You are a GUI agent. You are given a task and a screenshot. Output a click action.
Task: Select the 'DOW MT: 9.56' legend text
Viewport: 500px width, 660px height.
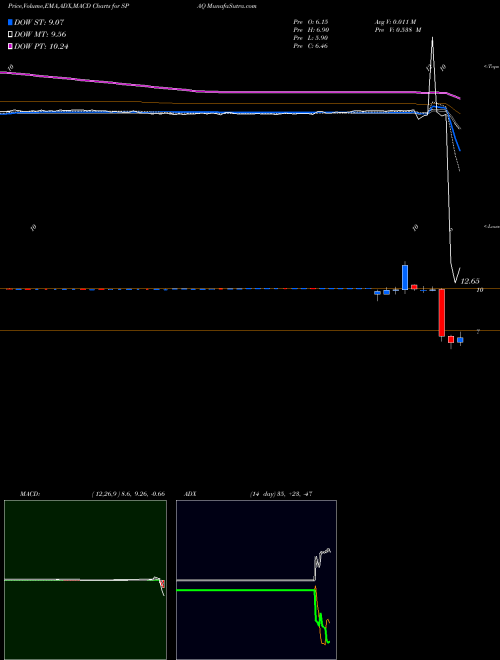tap(40, 35)
